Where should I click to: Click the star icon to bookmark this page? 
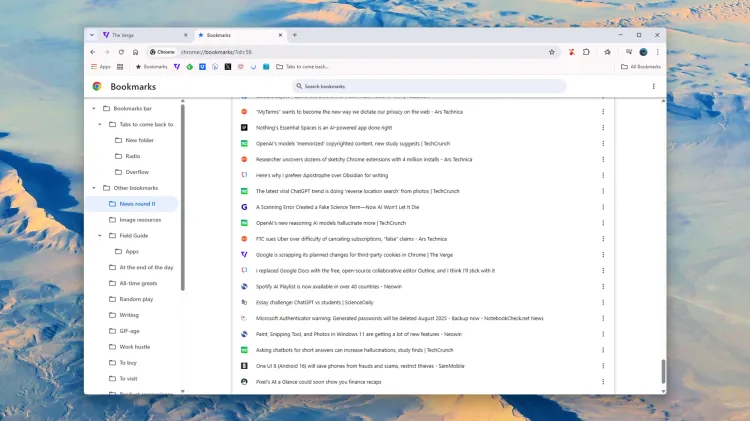(551, 52)
